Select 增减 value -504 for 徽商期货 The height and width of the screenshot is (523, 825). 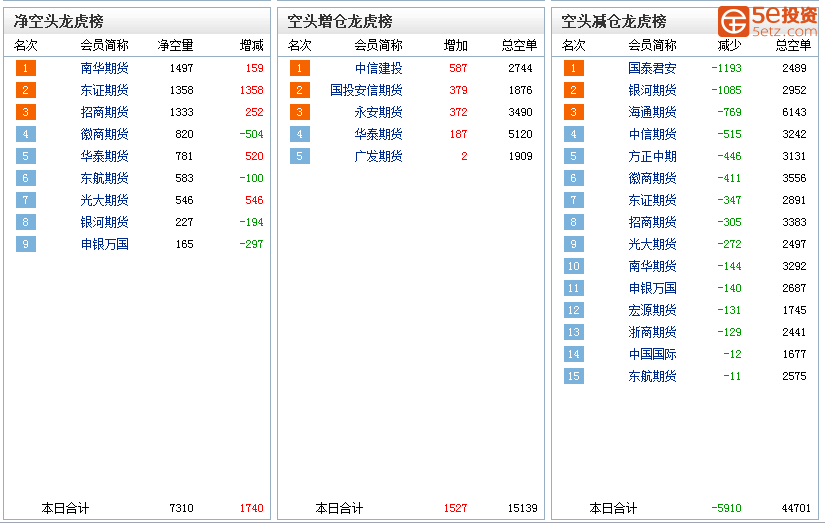tap(251, 134)
